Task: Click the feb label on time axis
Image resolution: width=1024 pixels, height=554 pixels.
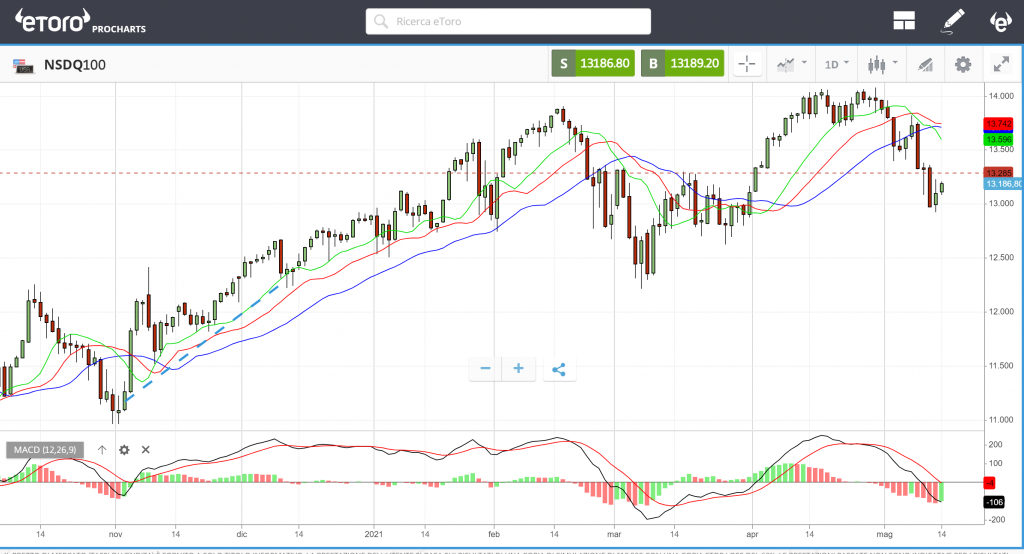Action: click(x=494, y=534)
